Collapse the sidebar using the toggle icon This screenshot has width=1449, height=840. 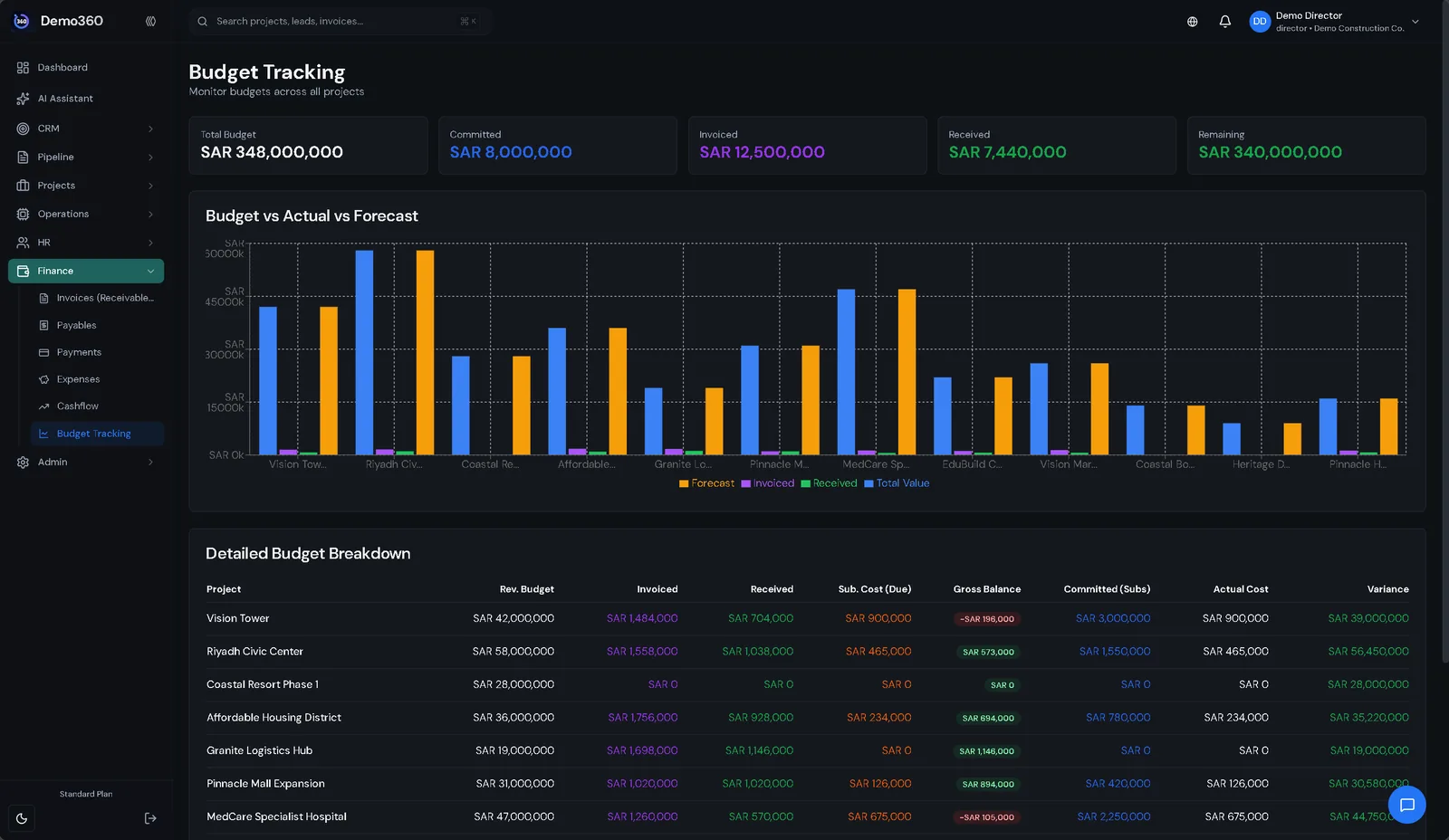(150, 21)
